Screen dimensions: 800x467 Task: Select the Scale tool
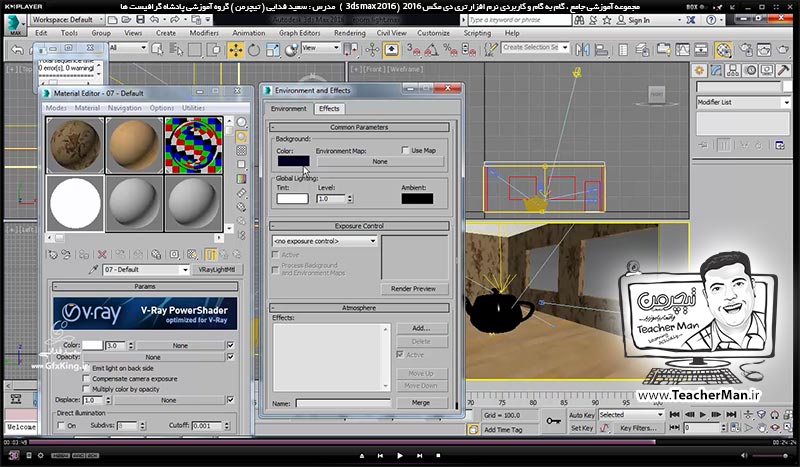click(x=273, y=50)
